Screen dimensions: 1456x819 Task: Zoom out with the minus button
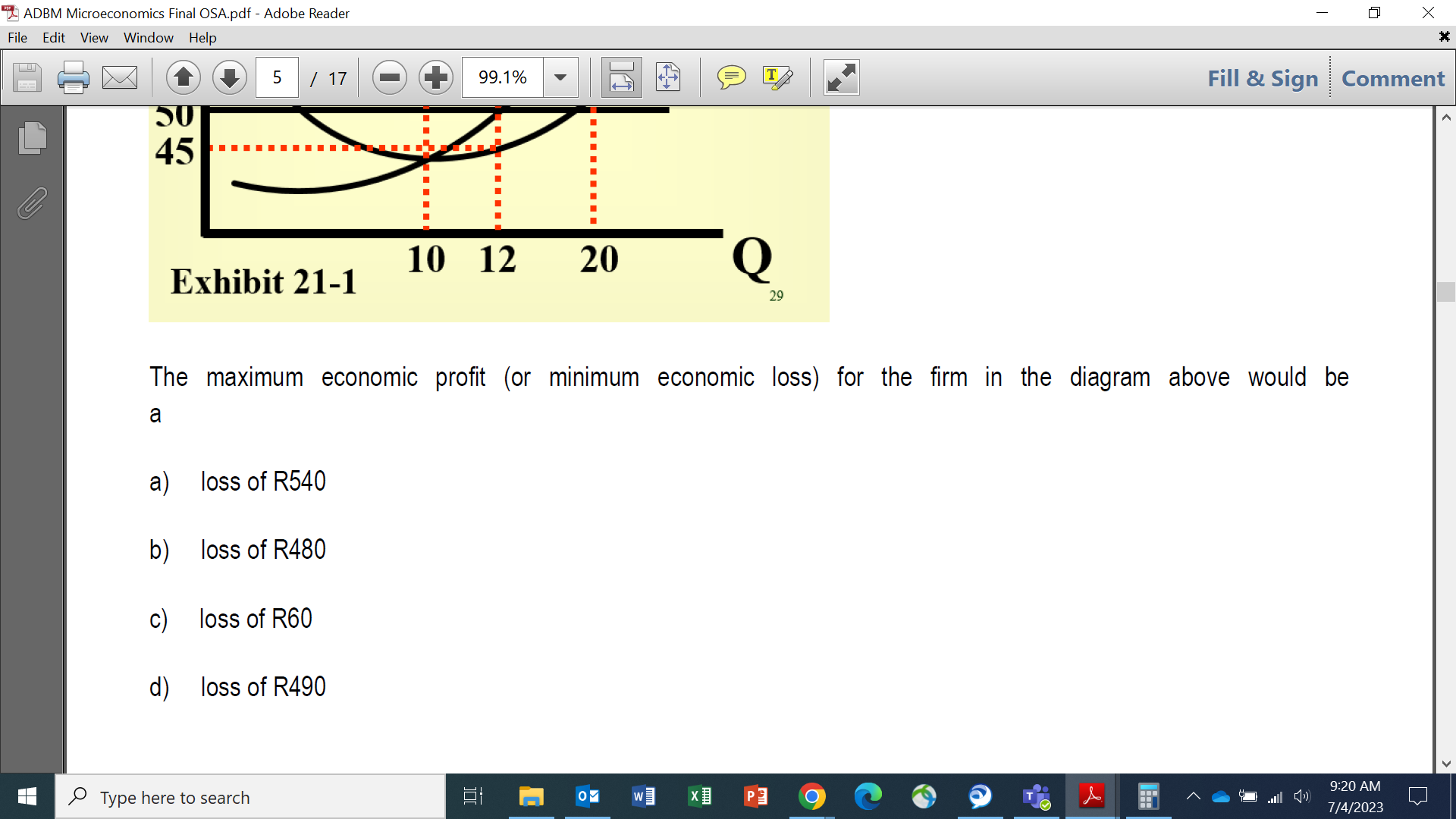pos(390,77)
